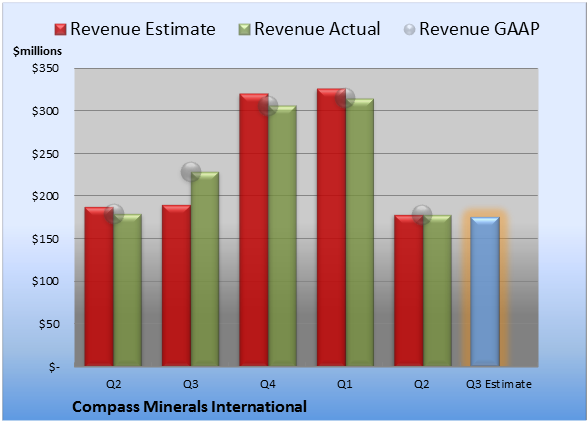The height and width of the screenshot is (422, 588).
Task: Select the red Q1 Revenue Estimate bar
Action: [x=331, y=227]
